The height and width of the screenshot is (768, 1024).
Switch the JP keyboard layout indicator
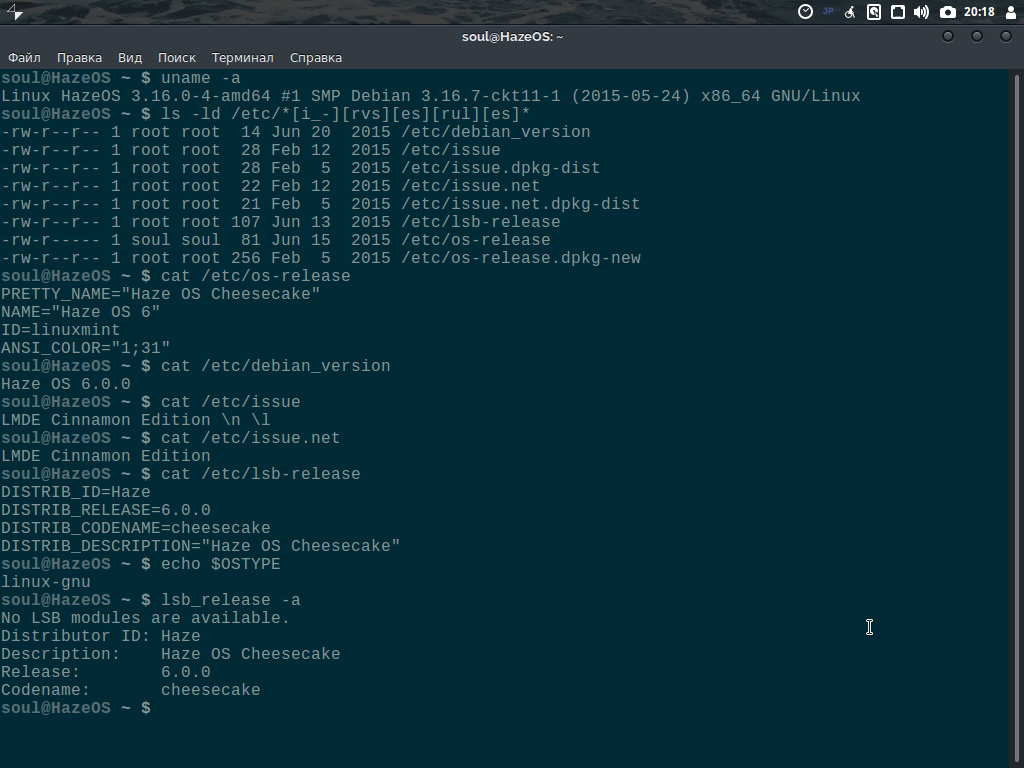(828, 11)
